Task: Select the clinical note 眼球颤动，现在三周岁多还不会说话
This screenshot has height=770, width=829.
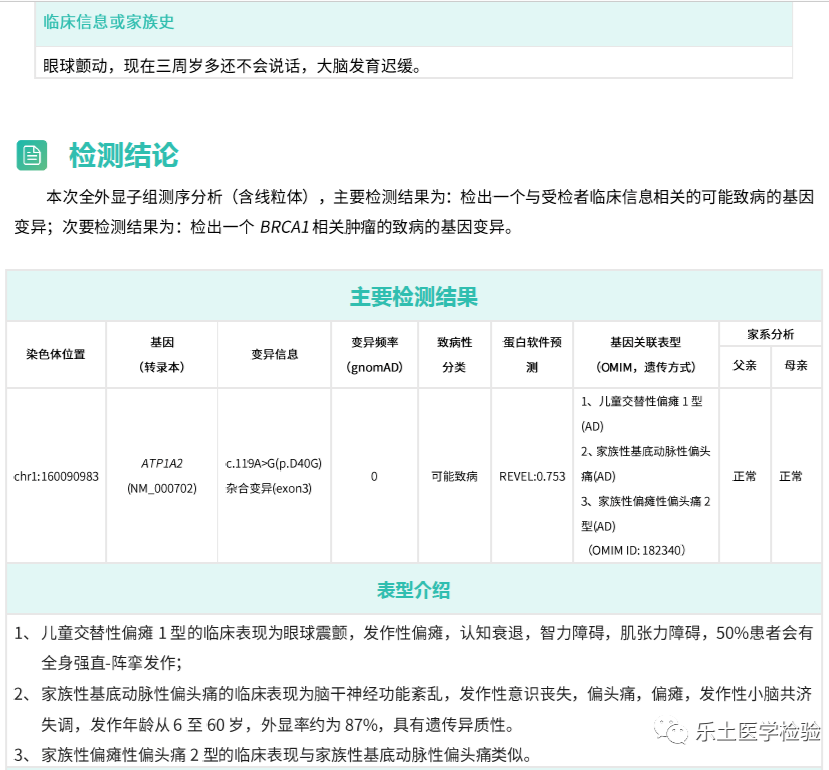Action: click(171, 66)
